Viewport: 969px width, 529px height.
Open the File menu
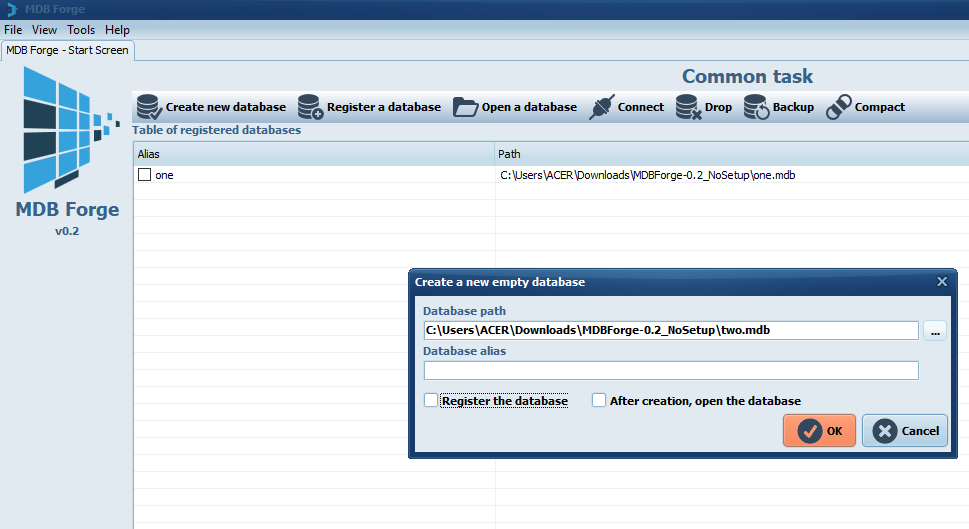tap(13, 30)
